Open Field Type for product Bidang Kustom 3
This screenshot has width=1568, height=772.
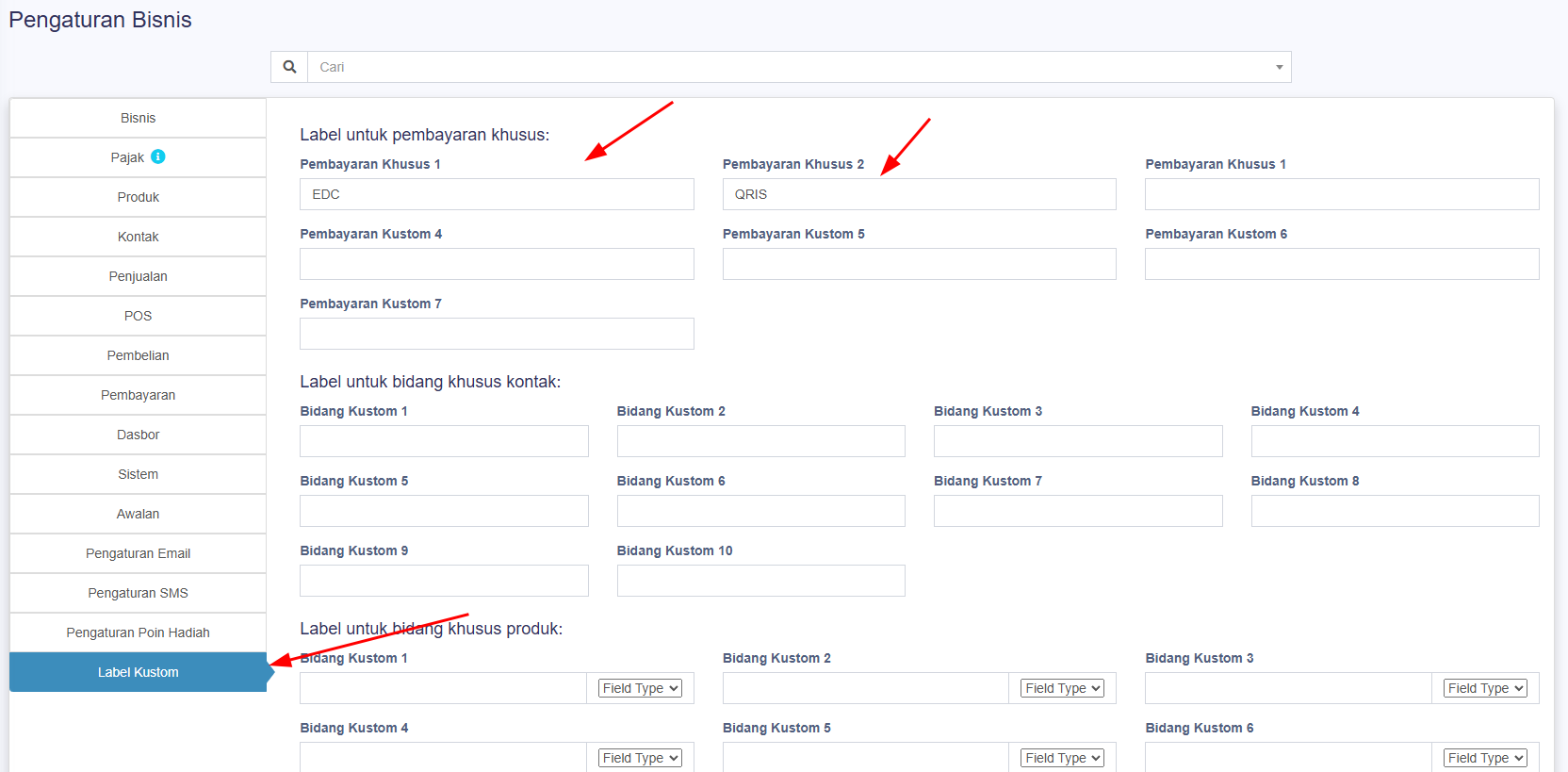click(x=1485, y=688)
